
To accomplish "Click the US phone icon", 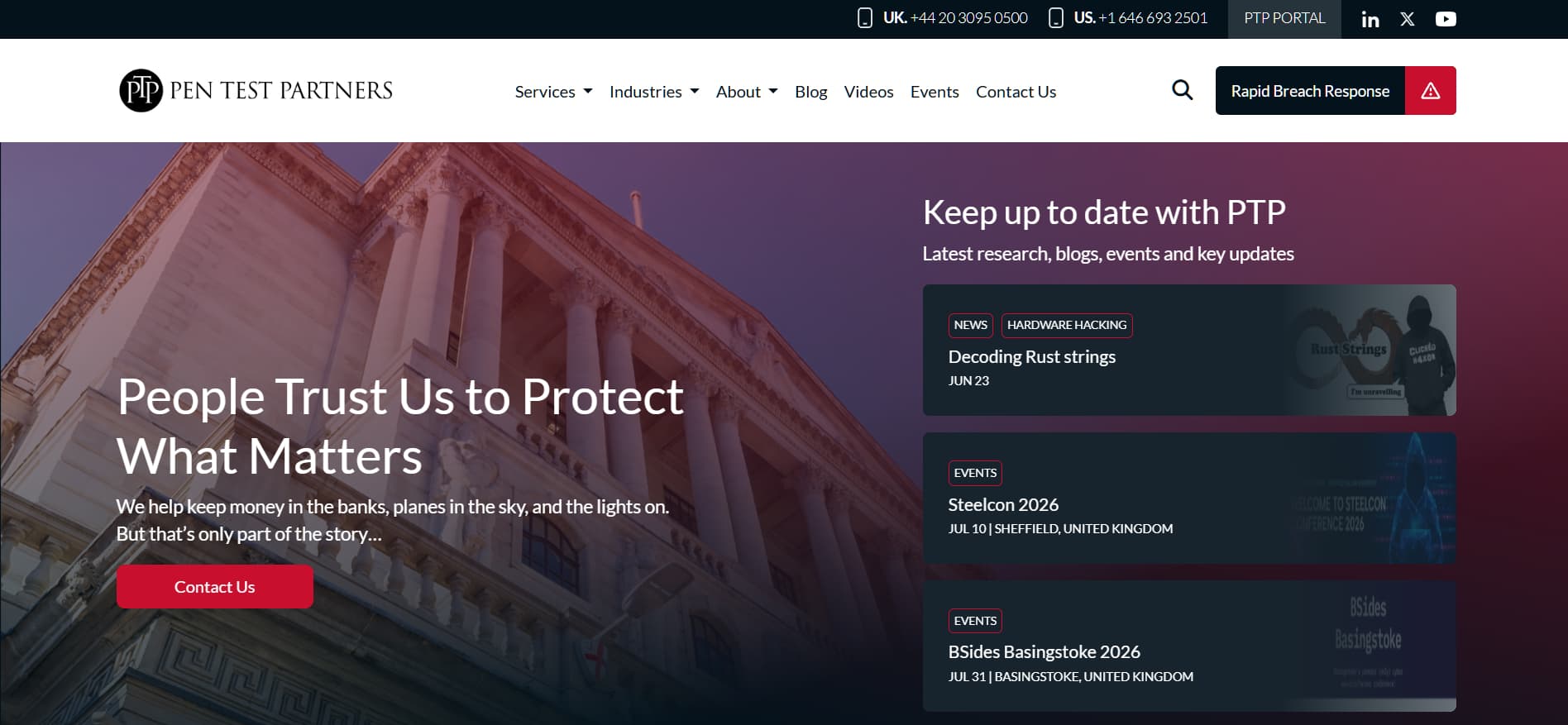I will pos(1056,18).
